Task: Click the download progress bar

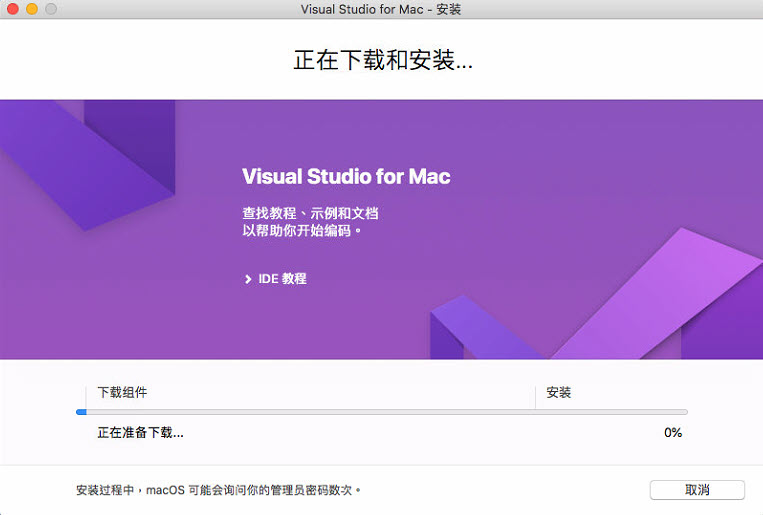Action: (x=382, y=412)
